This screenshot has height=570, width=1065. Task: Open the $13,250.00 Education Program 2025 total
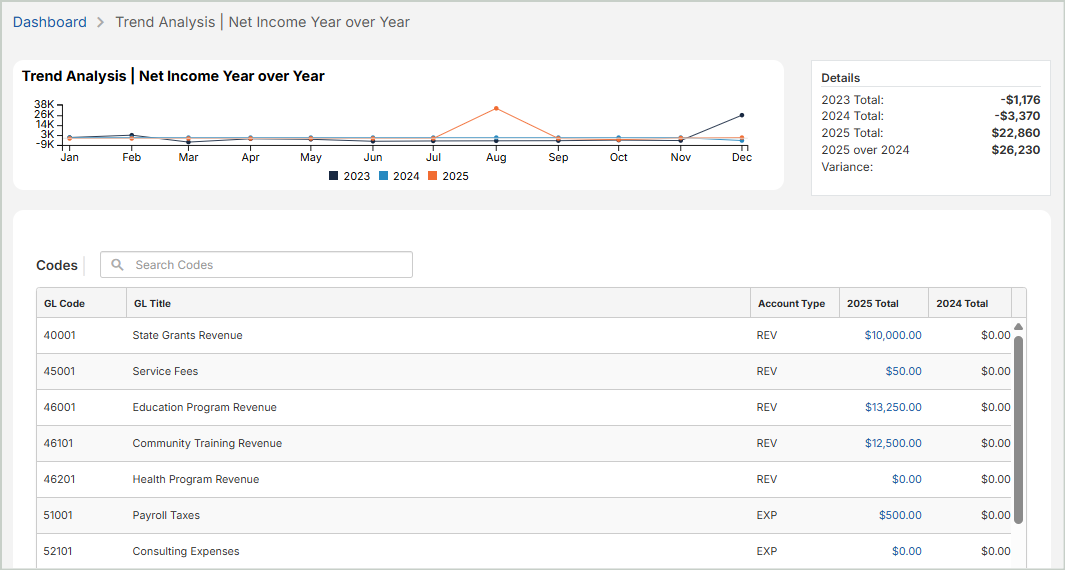tap(893, 407)
